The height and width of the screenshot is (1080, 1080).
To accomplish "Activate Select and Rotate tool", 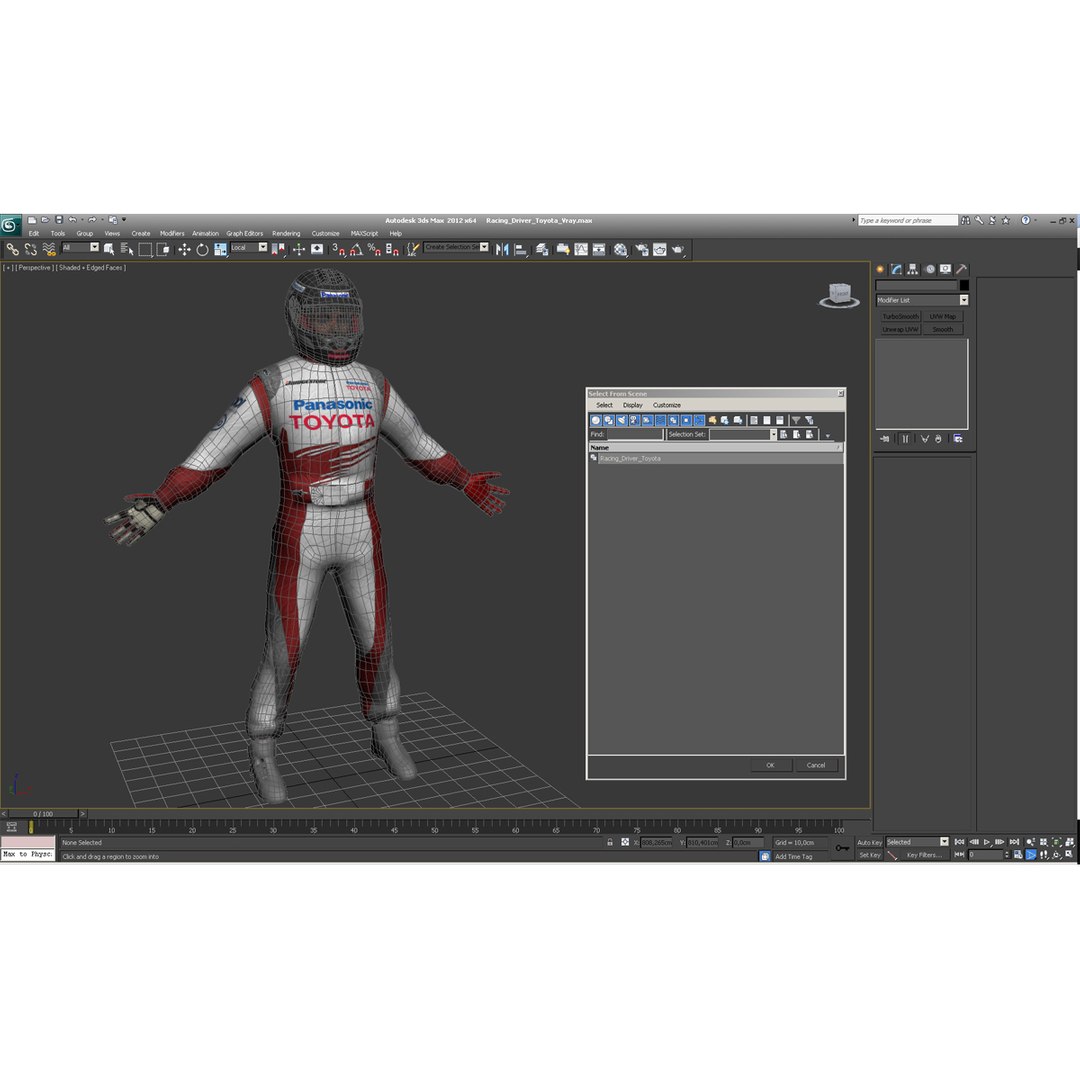I will click(x=202, y=249).
